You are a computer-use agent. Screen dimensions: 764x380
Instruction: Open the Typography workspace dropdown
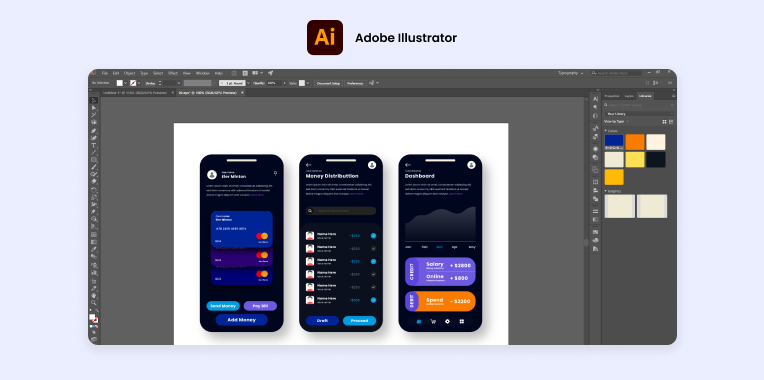click(571, 73)
